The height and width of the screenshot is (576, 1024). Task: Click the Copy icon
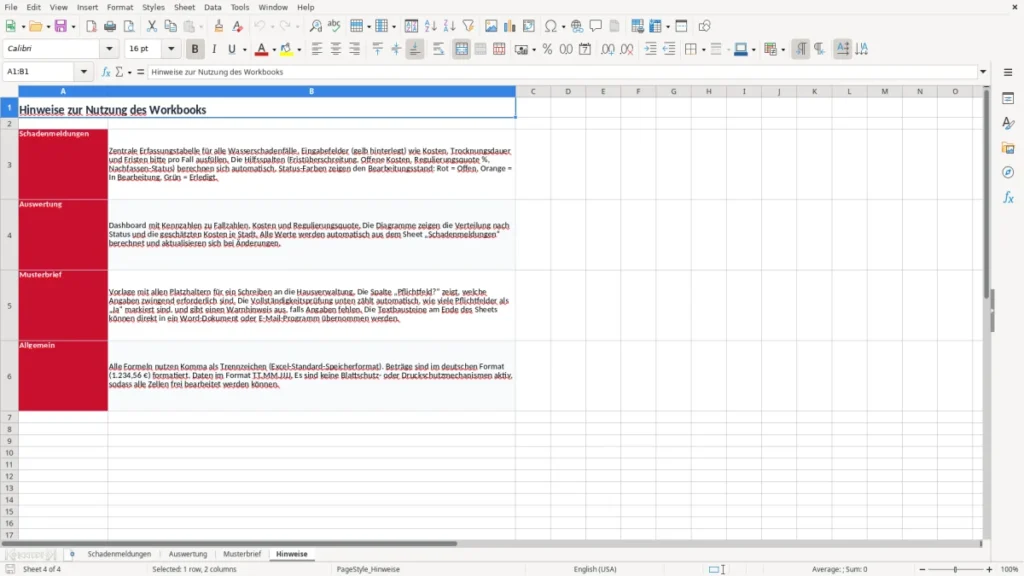[x=170, y=26]
